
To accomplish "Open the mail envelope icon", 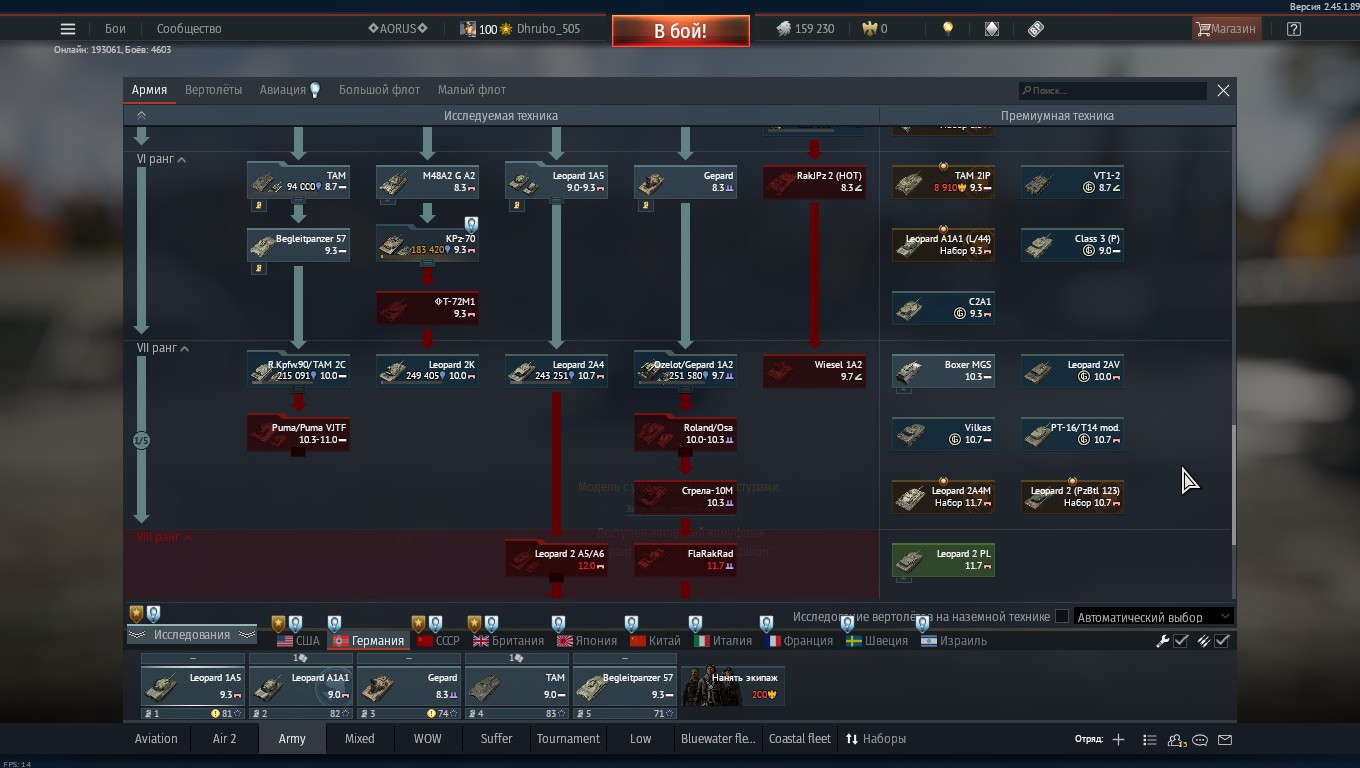I will coord(1225,739).
